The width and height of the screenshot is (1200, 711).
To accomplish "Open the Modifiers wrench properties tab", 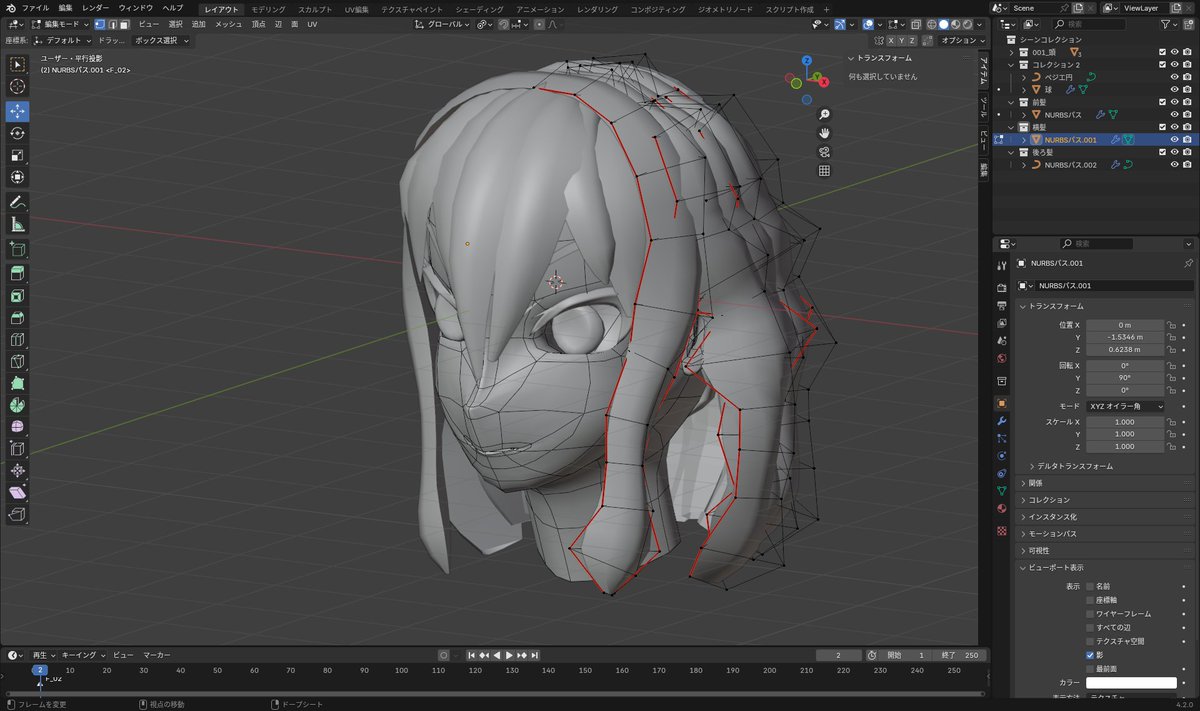I will [x=1002, y=421].
